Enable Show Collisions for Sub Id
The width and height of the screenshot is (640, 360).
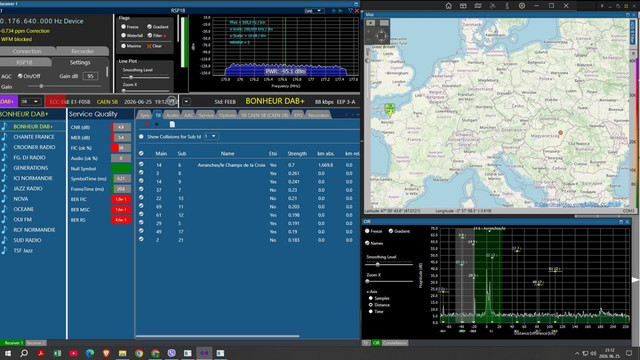click(x=141, y=136)
